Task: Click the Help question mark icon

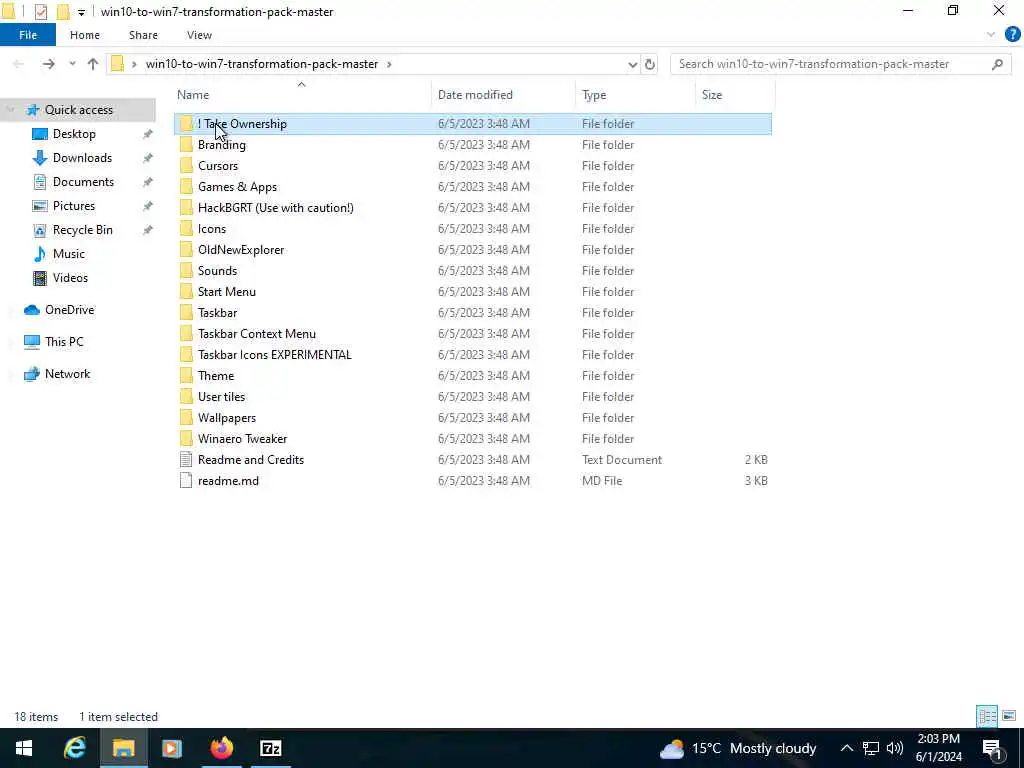Action: pos(1012,35)
